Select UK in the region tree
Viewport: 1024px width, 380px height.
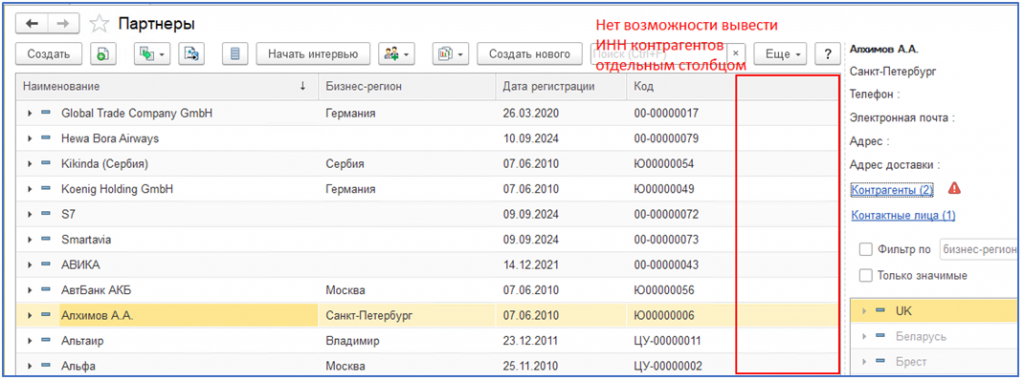pos(903,311)
